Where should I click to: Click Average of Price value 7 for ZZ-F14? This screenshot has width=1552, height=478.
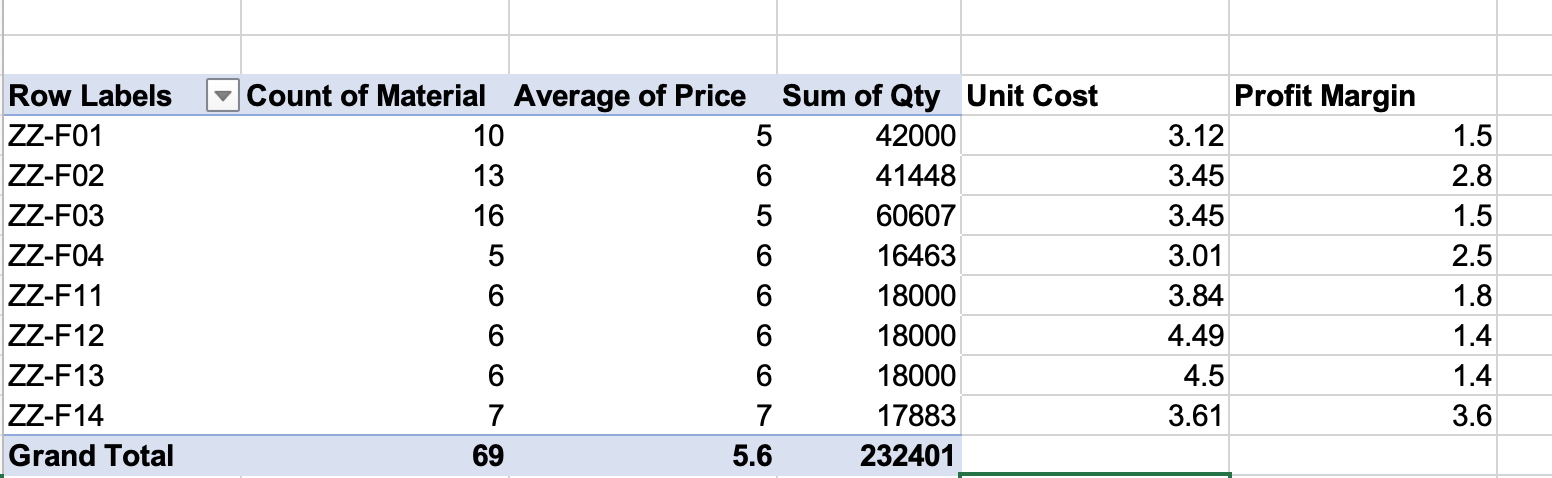[764, 415]
